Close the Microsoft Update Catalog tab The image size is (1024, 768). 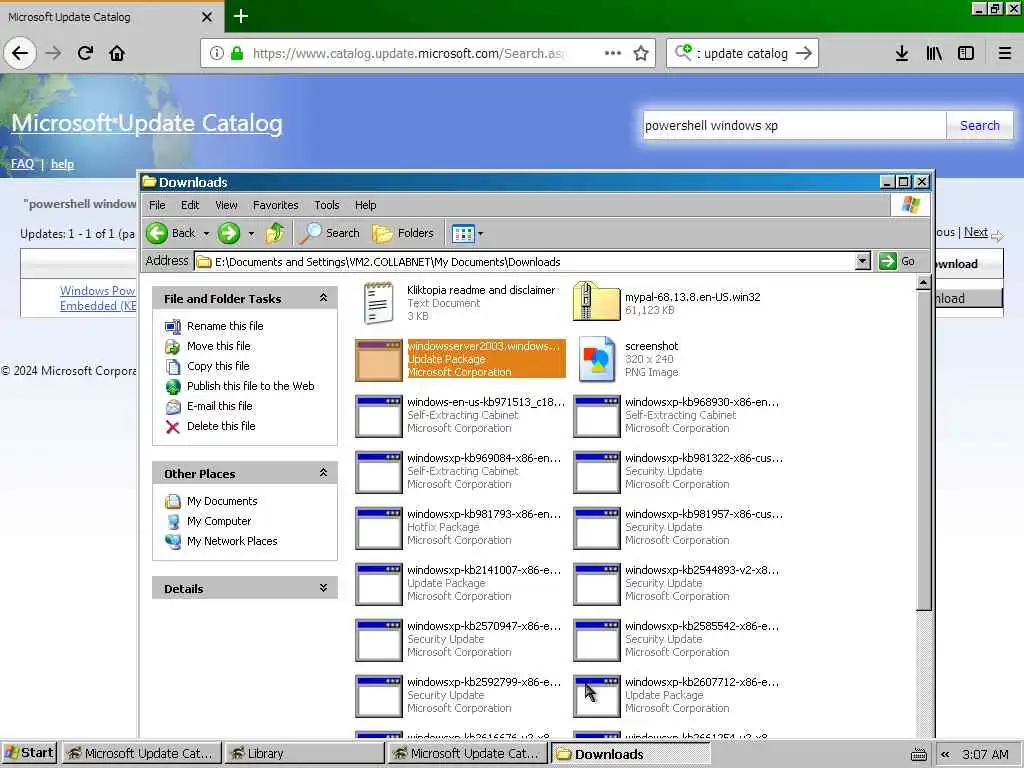[207, 17]
